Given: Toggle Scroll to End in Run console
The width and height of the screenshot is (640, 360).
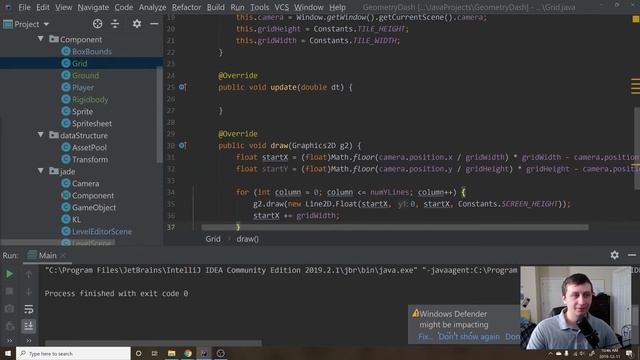Looking at the screenshot, I should pos(29,326).
